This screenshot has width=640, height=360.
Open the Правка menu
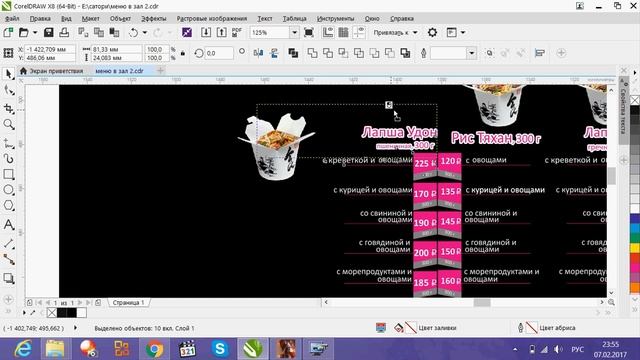[40, 18]
